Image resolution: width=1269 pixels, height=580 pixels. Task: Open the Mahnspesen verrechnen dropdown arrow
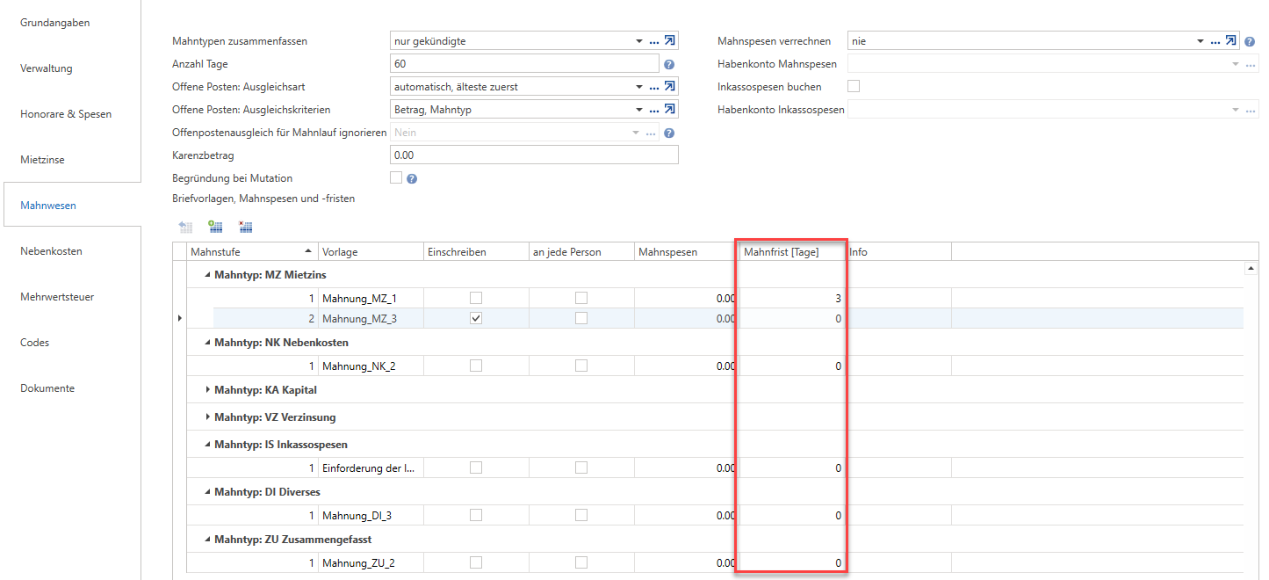point(1201,41)
